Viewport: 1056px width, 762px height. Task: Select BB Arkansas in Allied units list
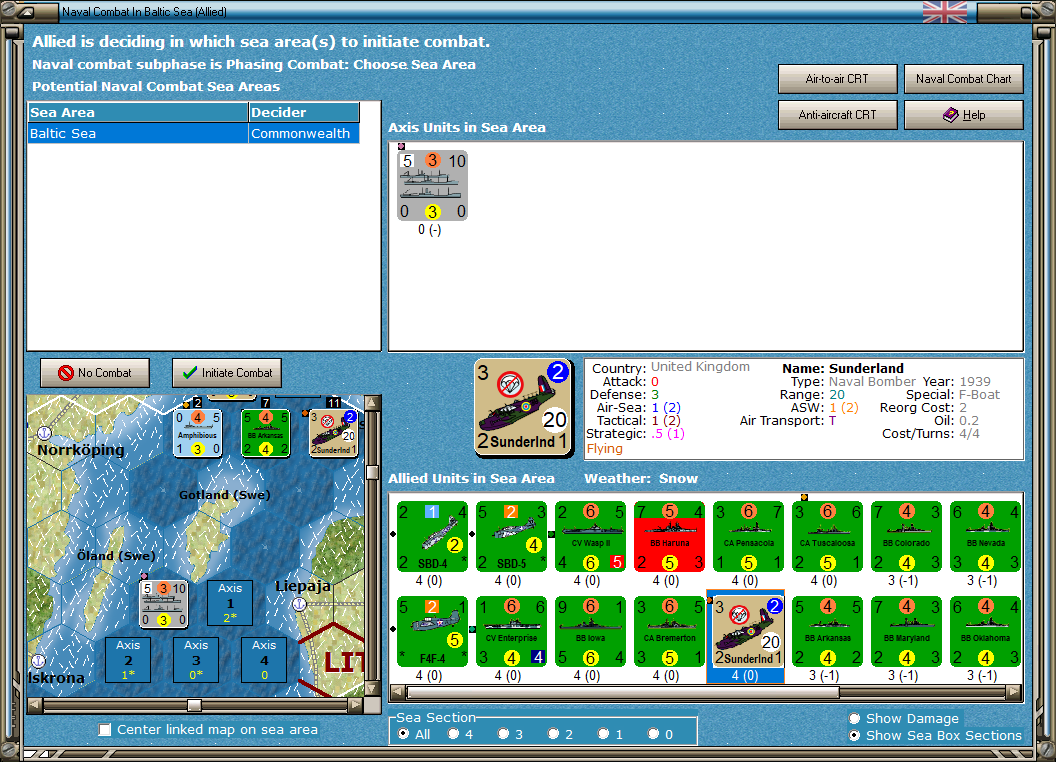[828, 631]
